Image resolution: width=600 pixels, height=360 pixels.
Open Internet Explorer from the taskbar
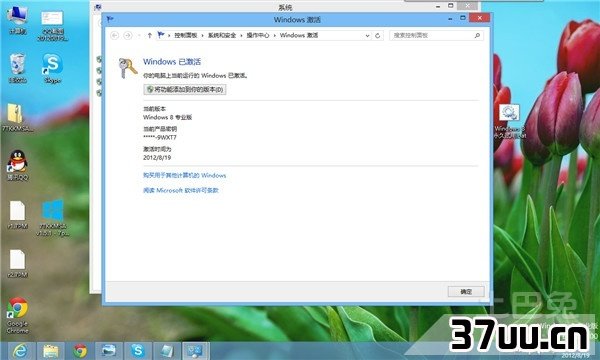(x=20, y=351)
